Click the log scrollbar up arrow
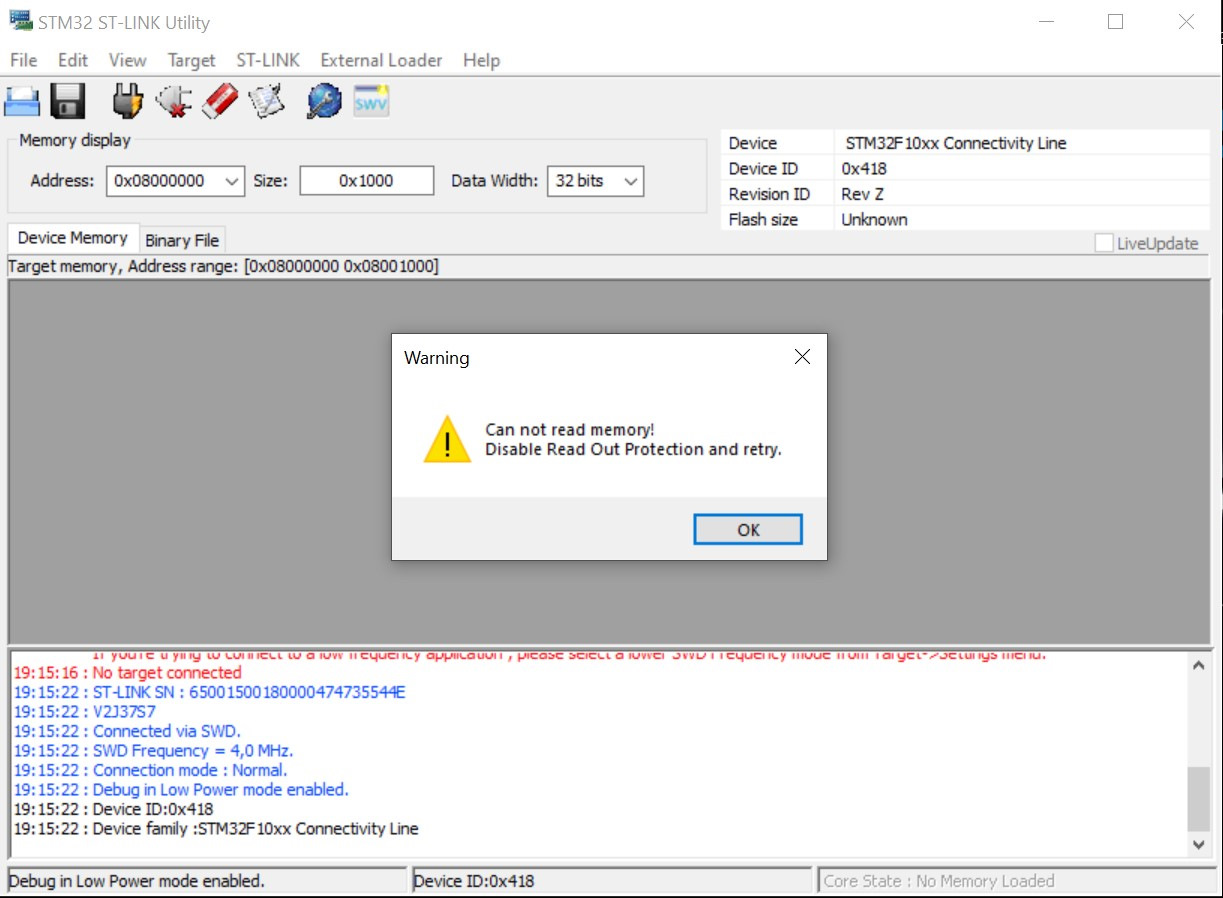1223x898 pixels. [1199, 665]
